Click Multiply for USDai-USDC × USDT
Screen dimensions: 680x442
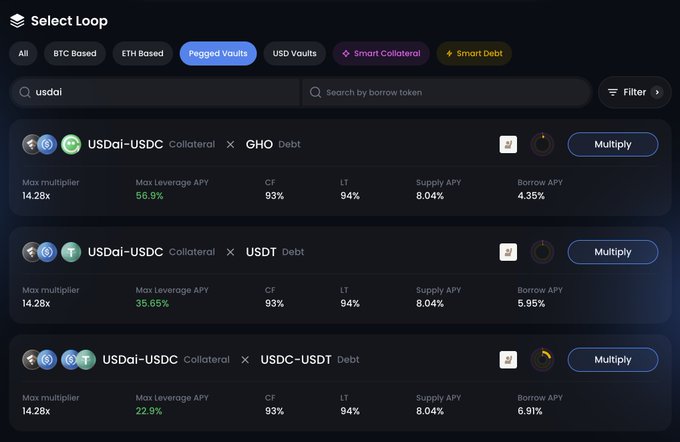(x=613, y=252)
